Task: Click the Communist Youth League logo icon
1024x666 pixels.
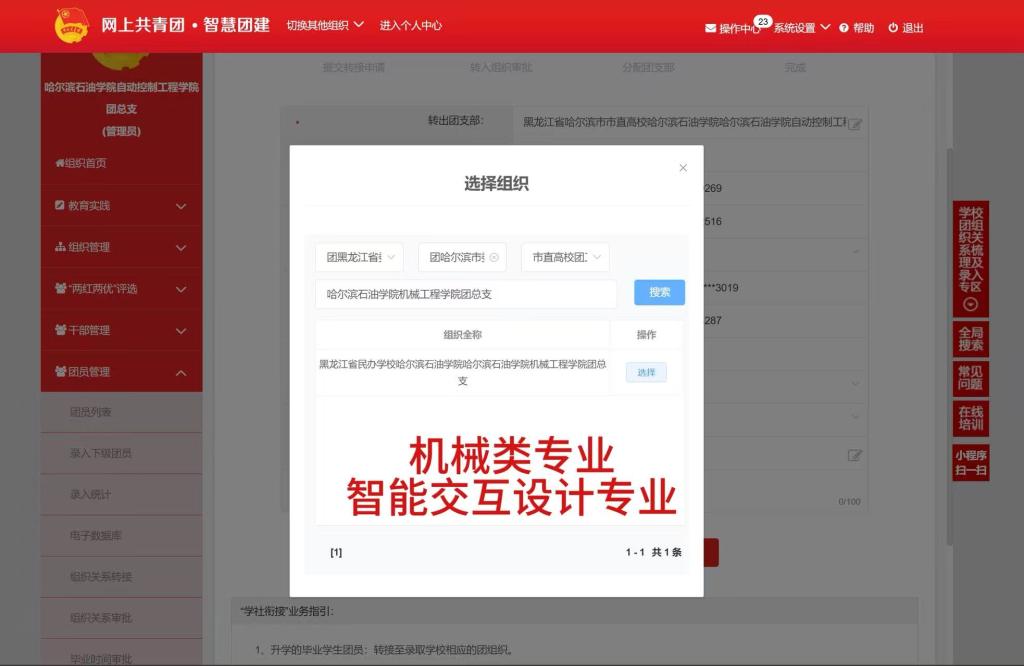Action: coord(71,25)
